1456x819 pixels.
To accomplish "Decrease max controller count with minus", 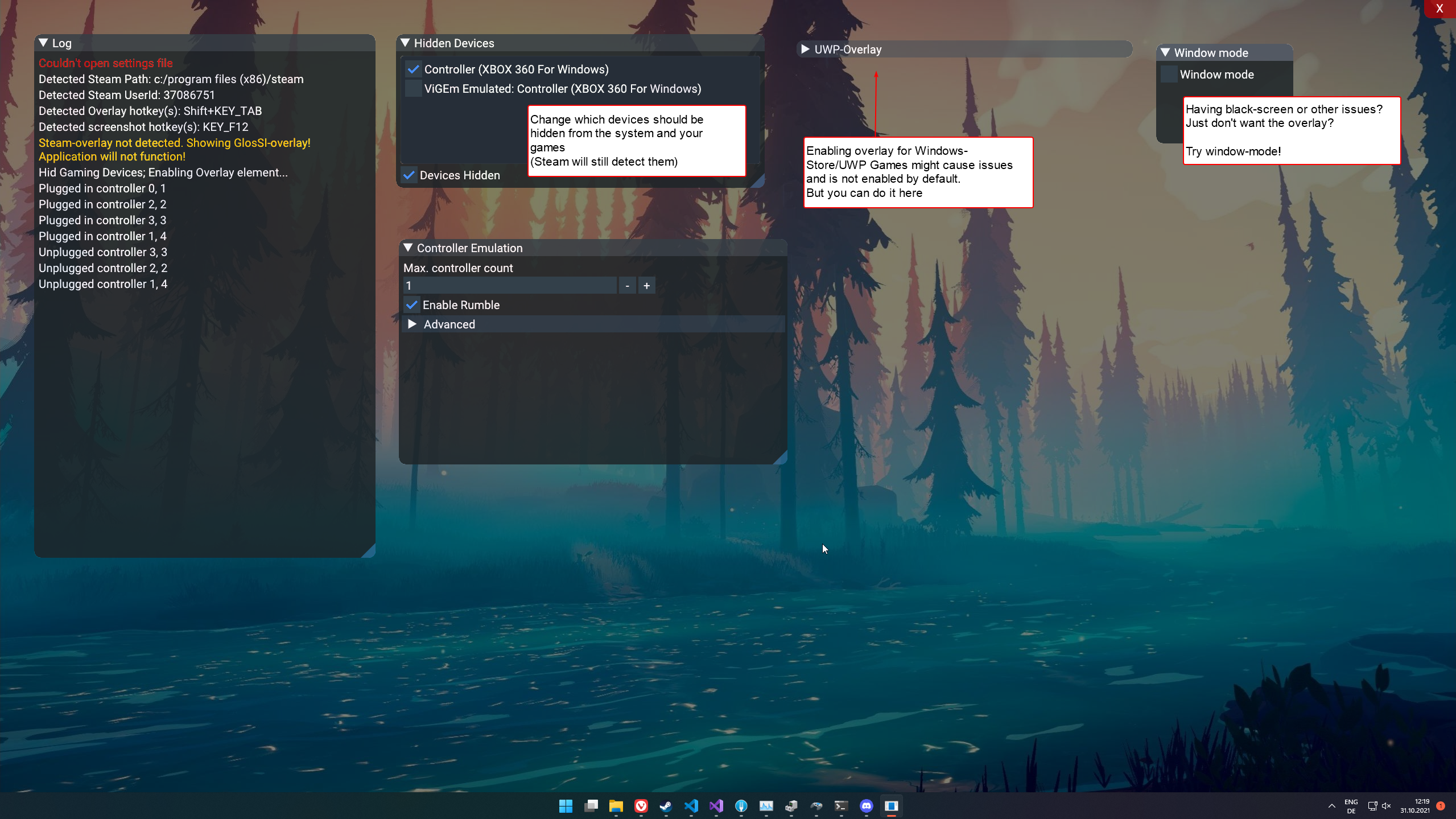I will (627, 286).
